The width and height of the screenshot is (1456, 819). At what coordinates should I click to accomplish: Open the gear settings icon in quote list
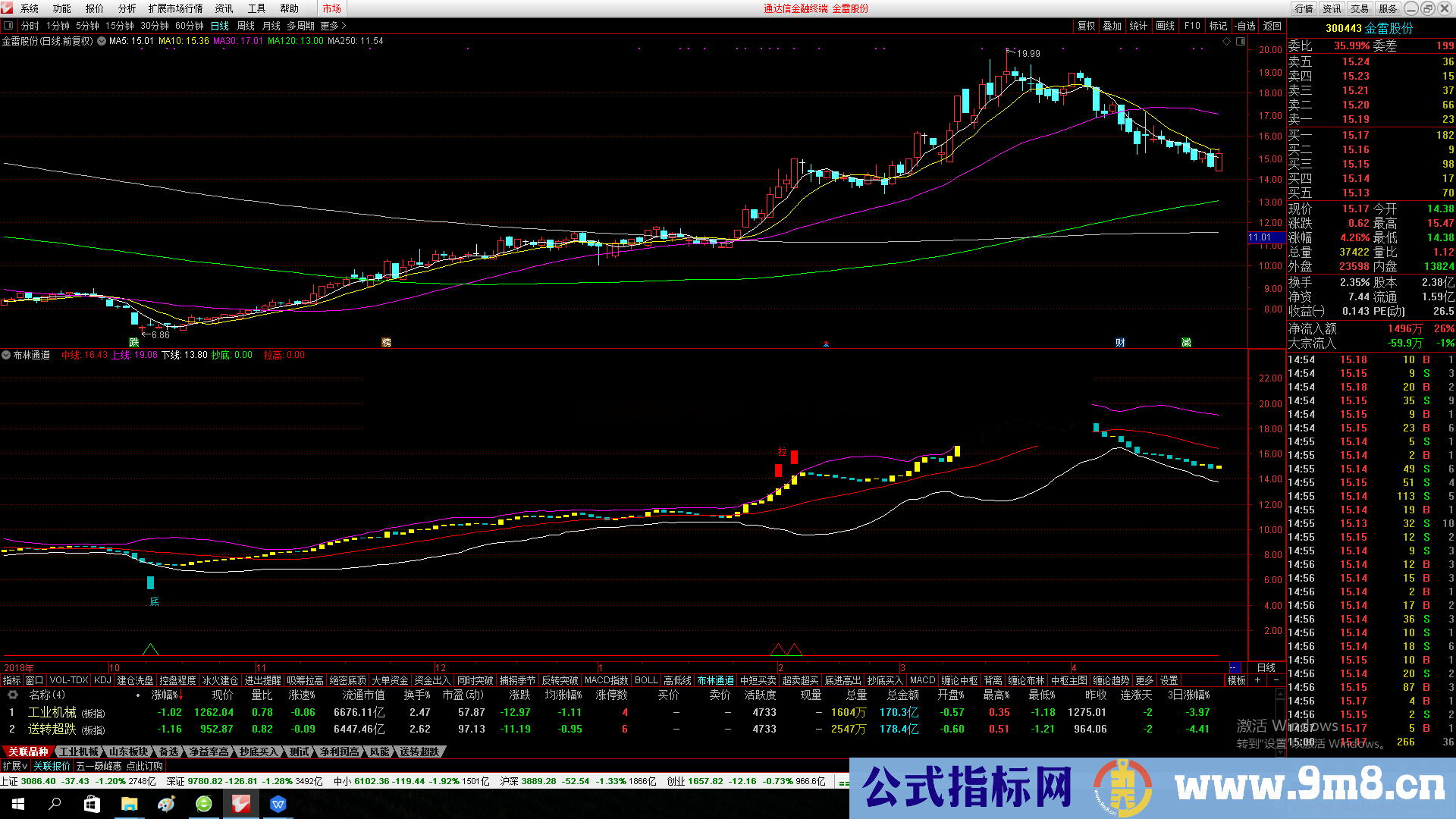point(12,695)
